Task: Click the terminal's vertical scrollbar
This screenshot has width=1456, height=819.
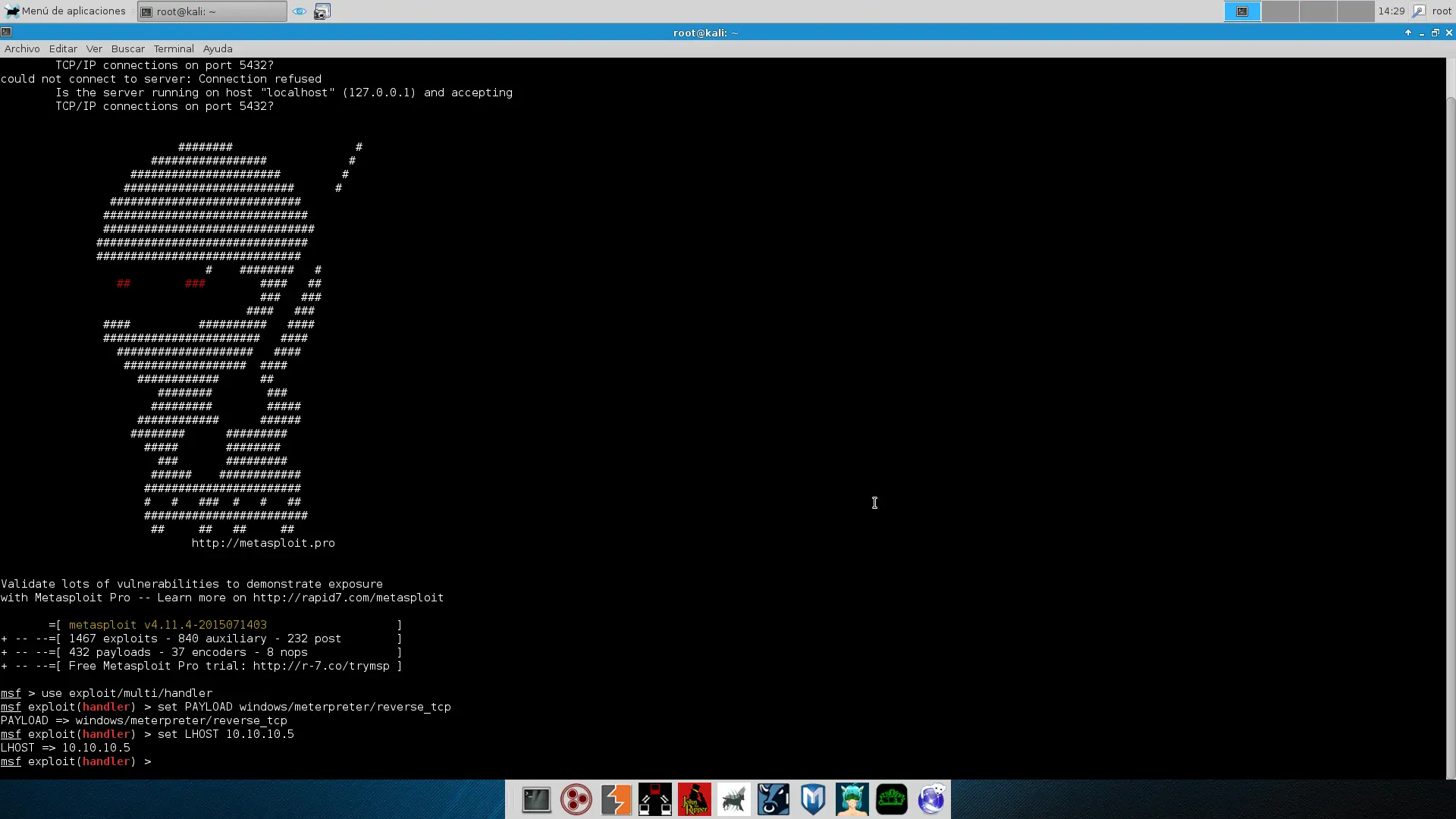Action: click(x=1451, y=438)
